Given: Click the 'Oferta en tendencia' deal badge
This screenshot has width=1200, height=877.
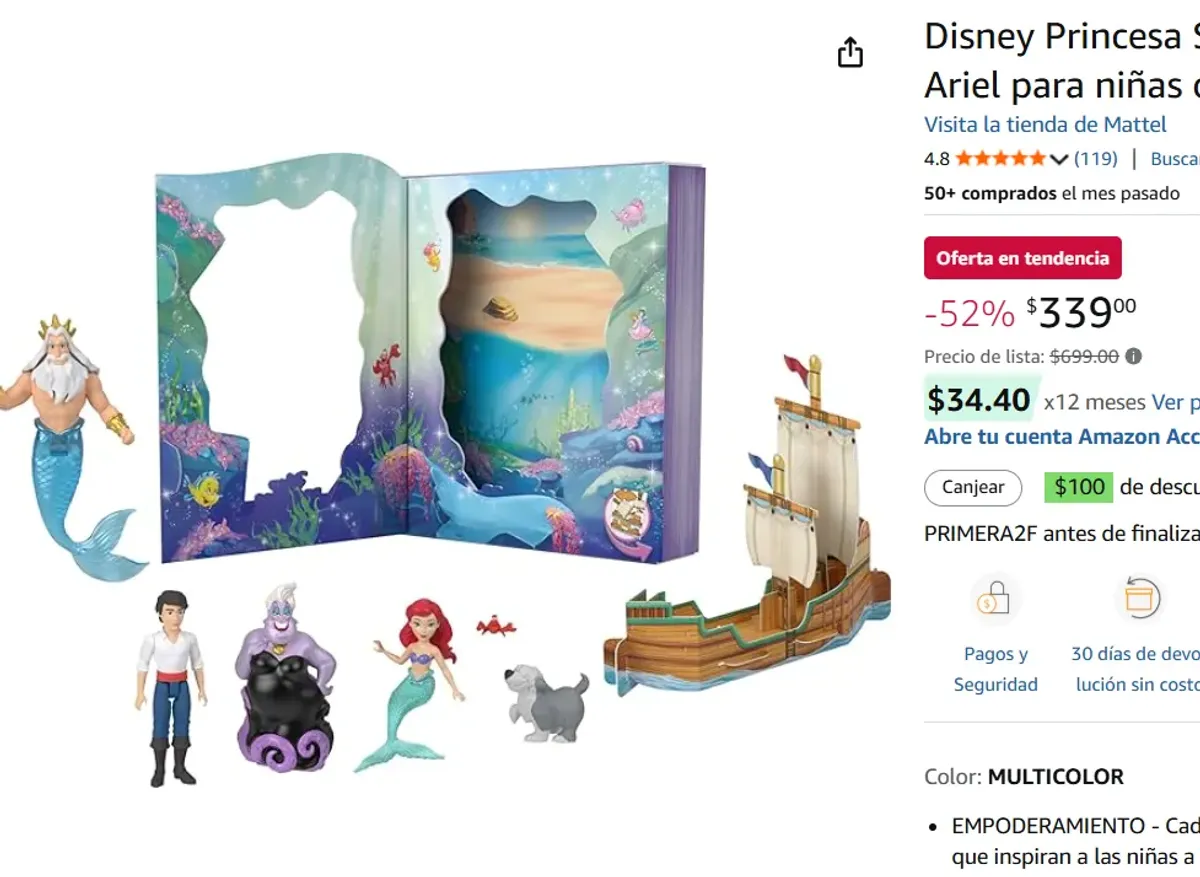Looking at the screenshot, I should click(1022, 257).
